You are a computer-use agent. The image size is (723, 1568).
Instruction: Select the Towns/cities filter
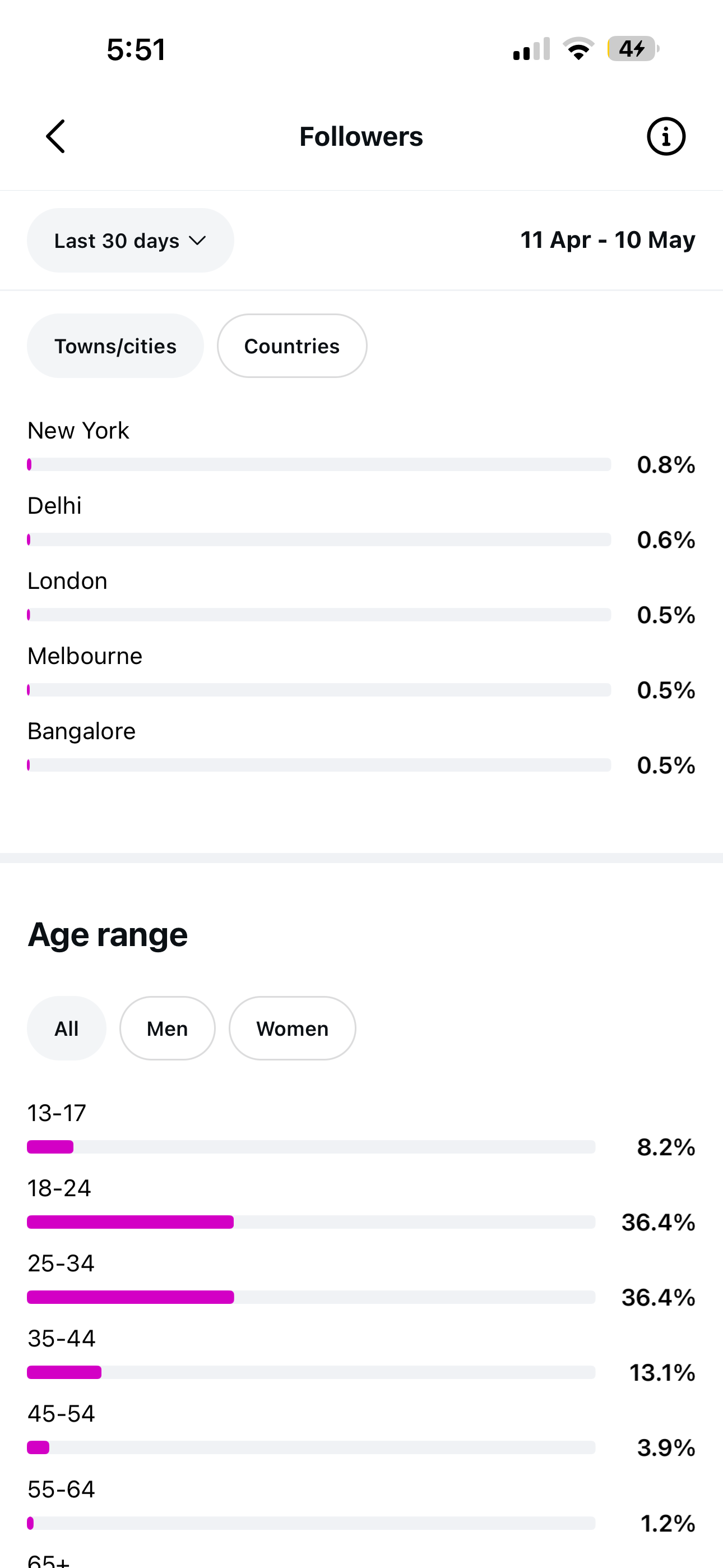point(115,346)
